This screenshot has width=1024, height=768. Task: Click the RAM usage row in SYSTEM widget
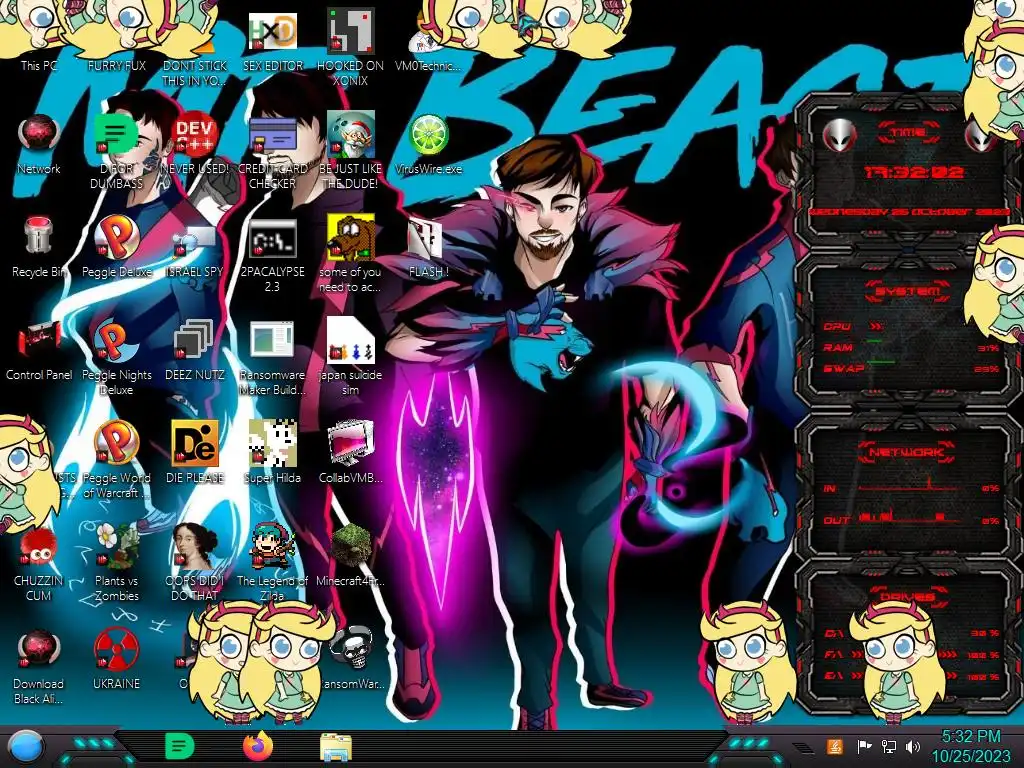tap(911, 347)
